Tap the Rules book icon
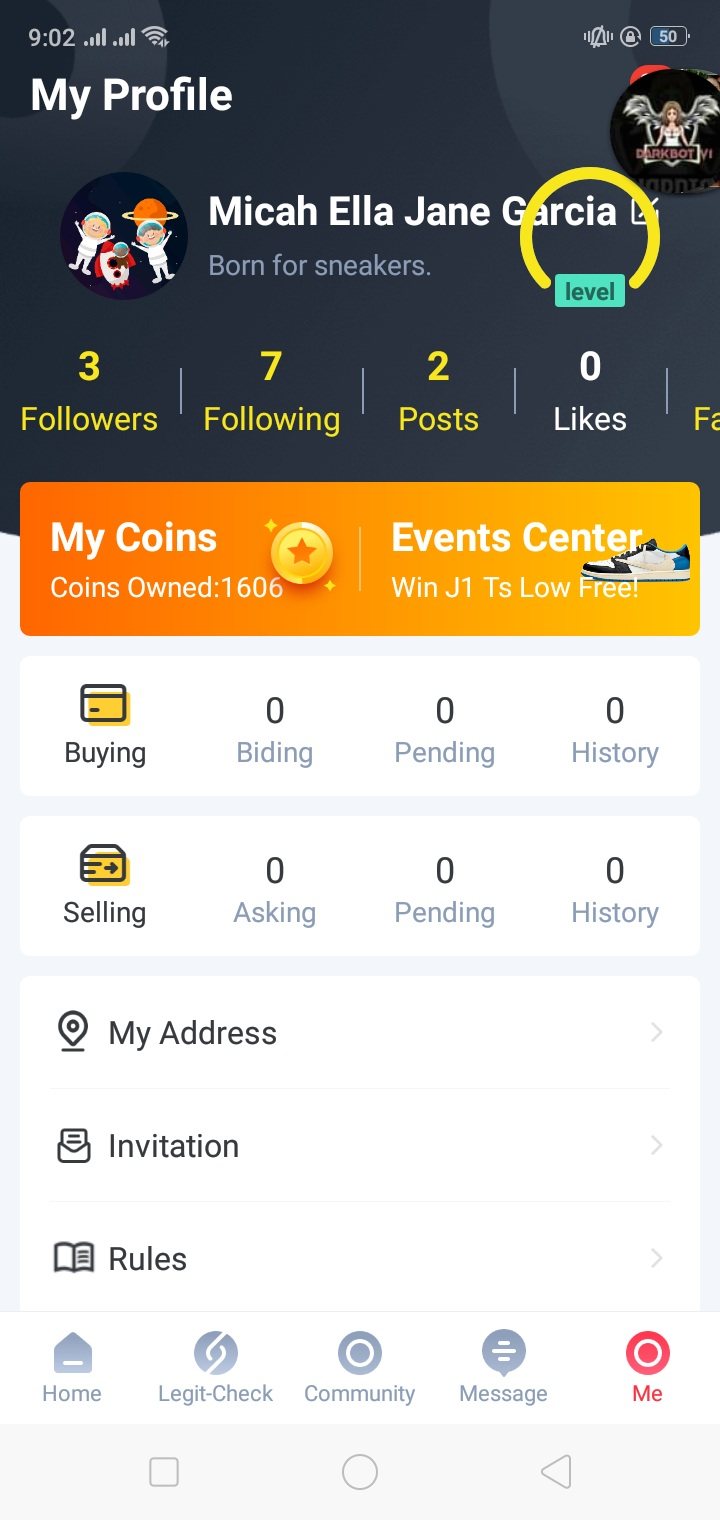 click(x=73, y=1258)
